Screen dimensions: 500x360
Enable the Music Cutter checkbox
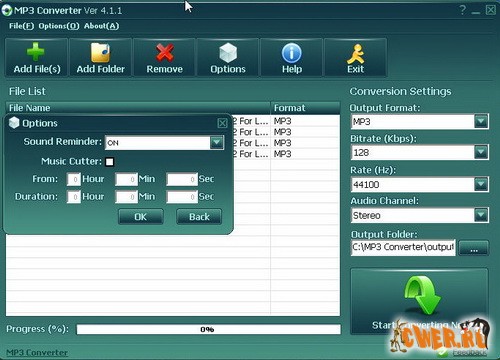[109, 162]
